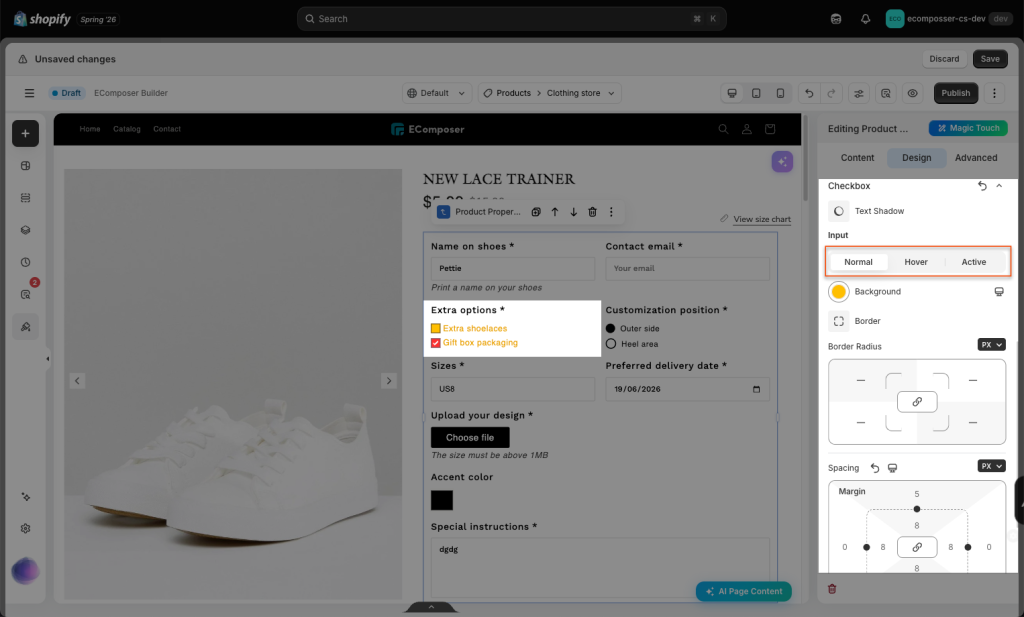Open the store search icon in header

724,129
